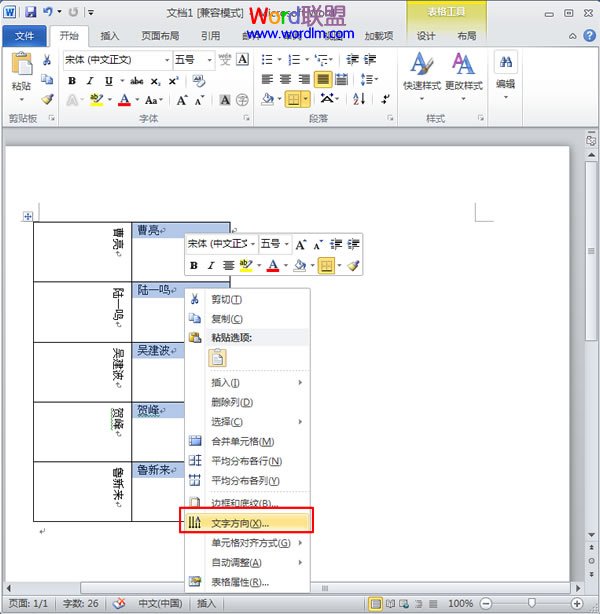Open the line spacing dropdown
The image size is (600, 614).
[369, 79]
